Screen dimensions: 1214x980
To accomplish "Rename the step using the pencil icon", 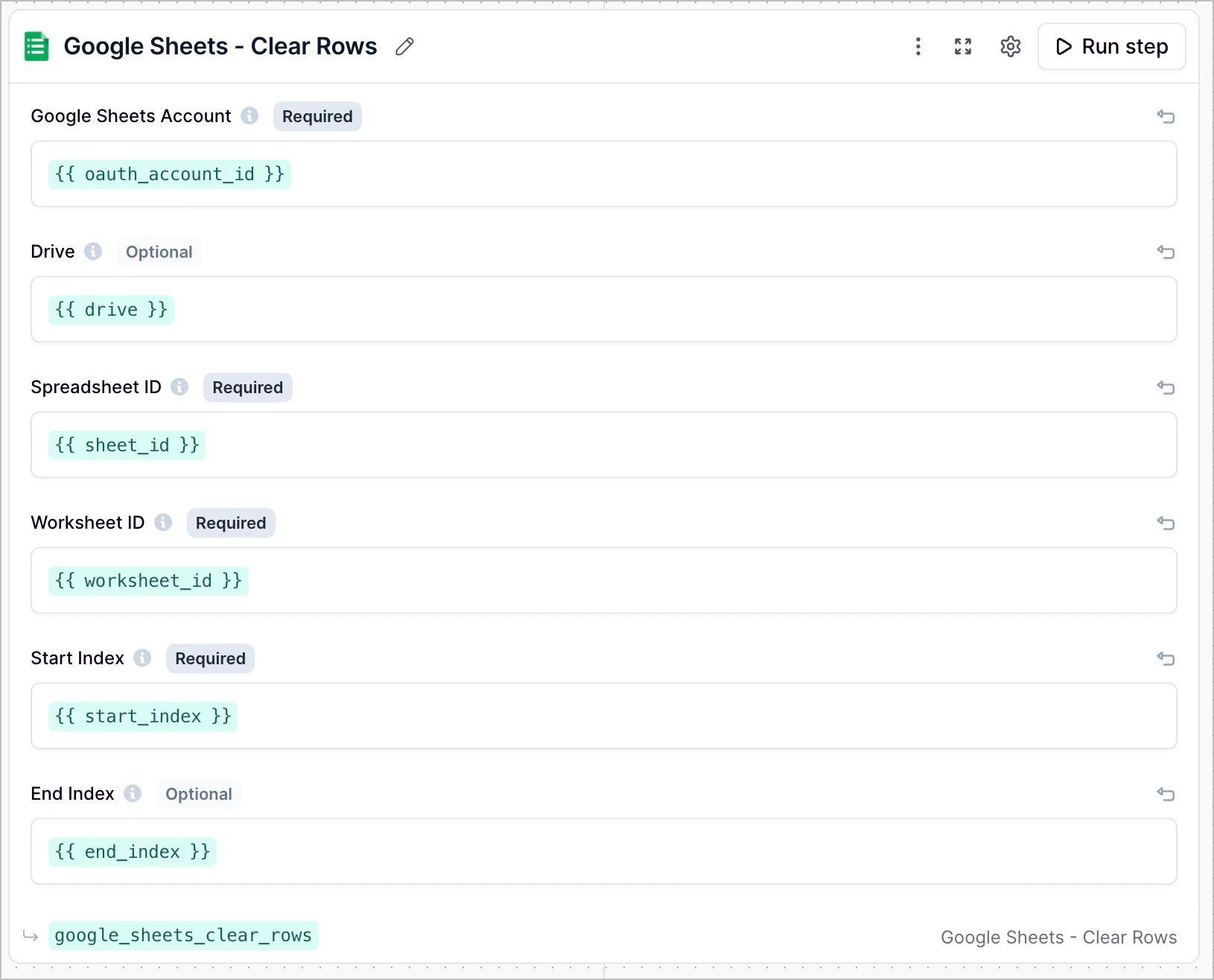I will click(x=404, y=47).
